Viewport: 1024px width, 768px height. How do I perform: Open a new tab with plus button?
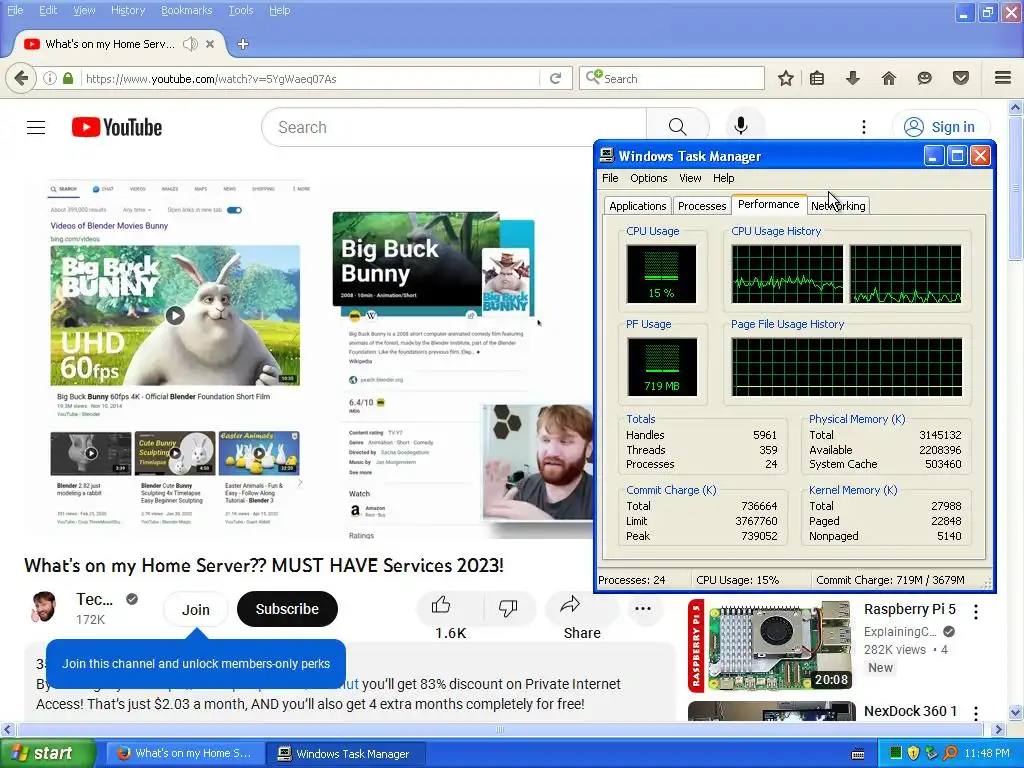click(x=243, y=44)
